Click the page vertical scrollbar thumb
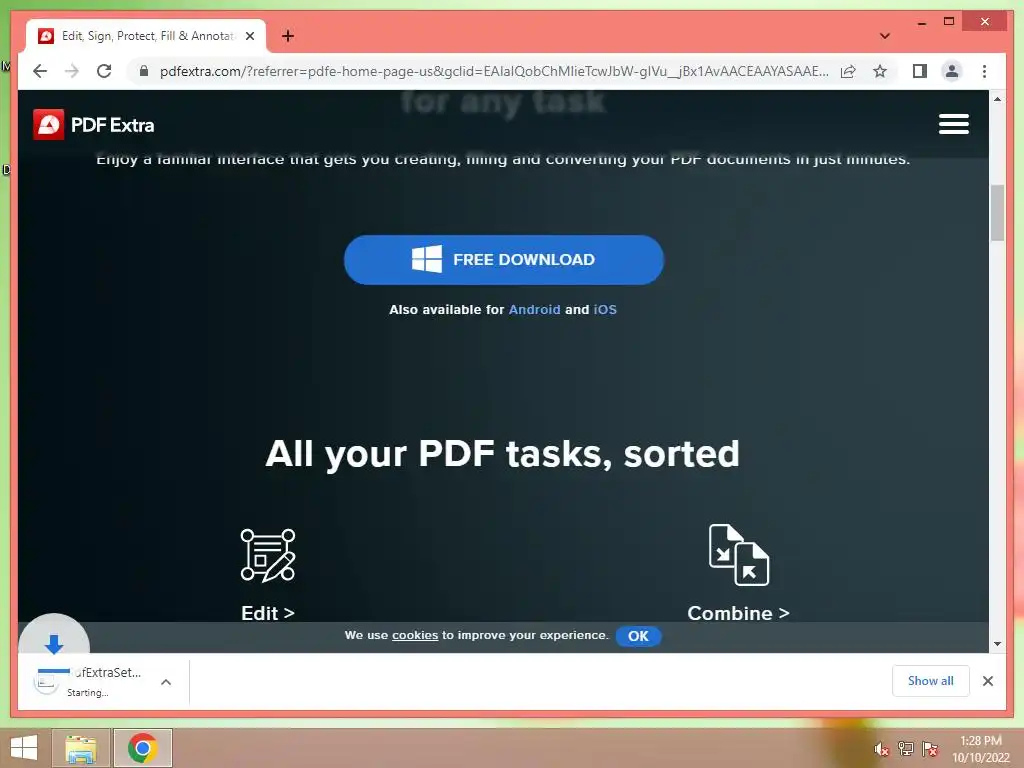Viewport: 1024px width, 768px height. pos(997,213)
